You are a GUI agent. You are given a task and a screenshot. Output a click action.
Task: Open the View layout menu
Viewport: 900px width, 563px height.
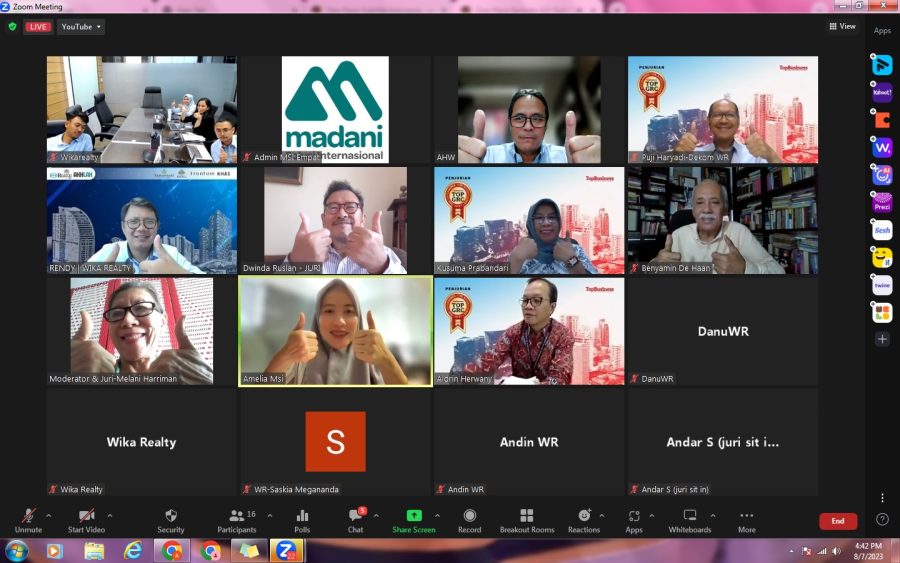pos(842,27)
